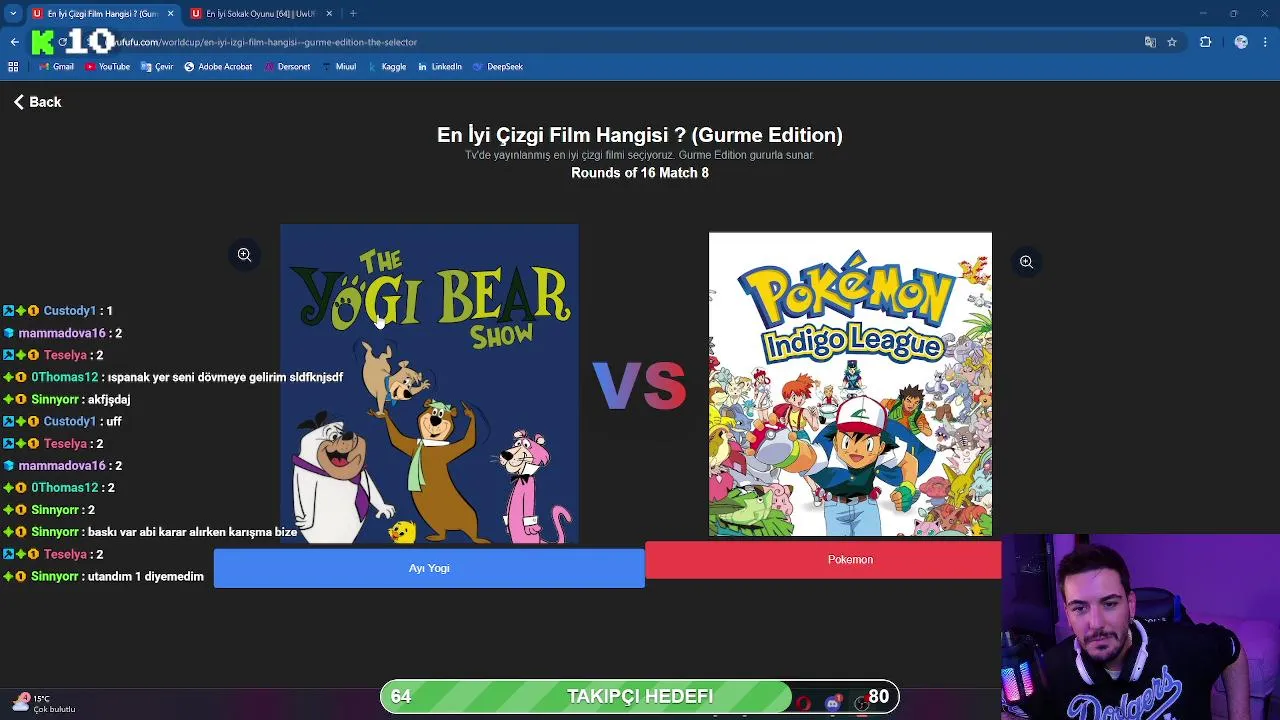Click Sinnyorr's 'baskı var abi' chat message
The width and height of the screenshot is (1280, 720).
coord(150,533)
